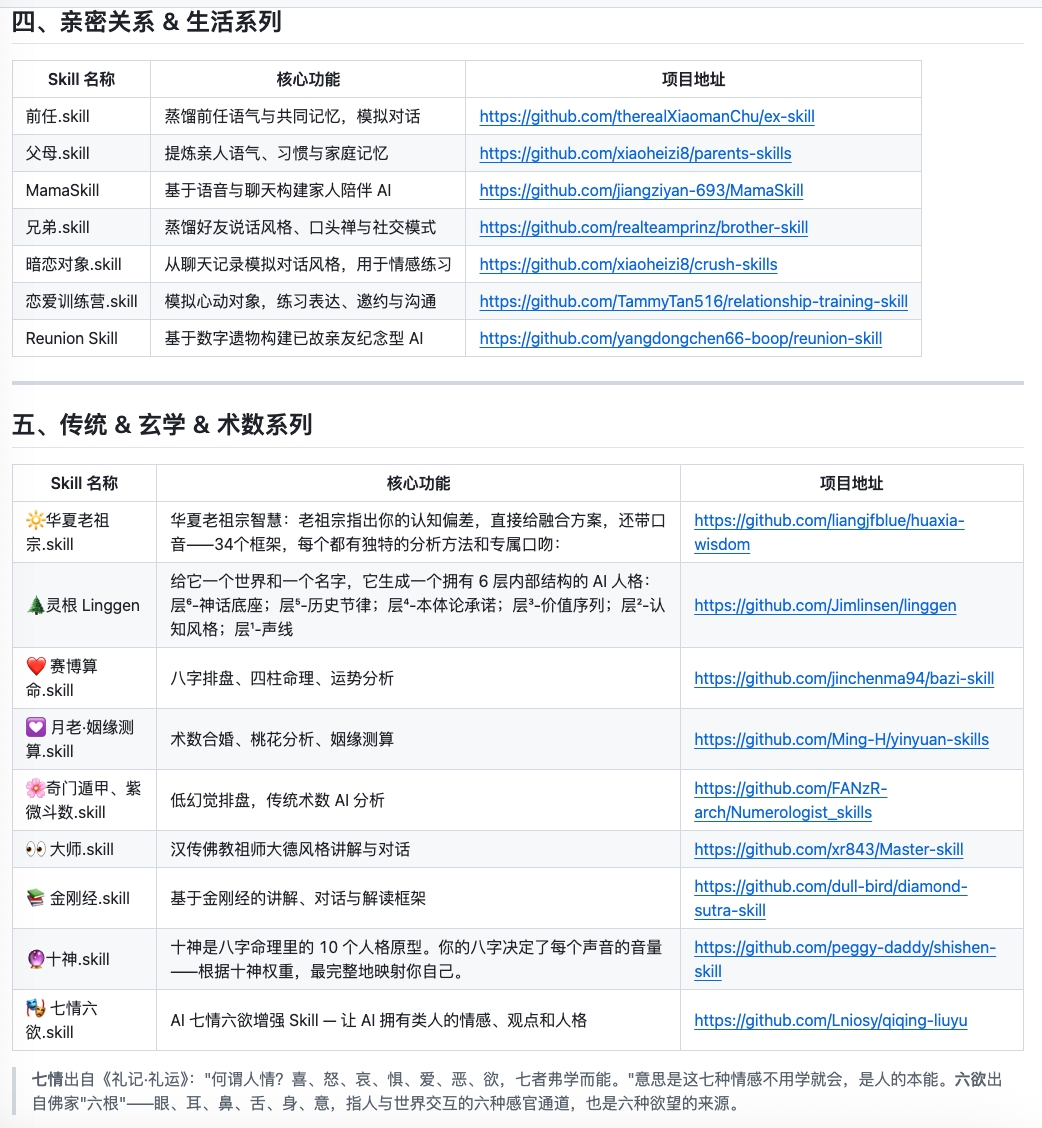Open the liangjfblue/huaxia-wisdom GitHub link
This screenshot has width=1042, height=1128.
[x=829, y=532]
